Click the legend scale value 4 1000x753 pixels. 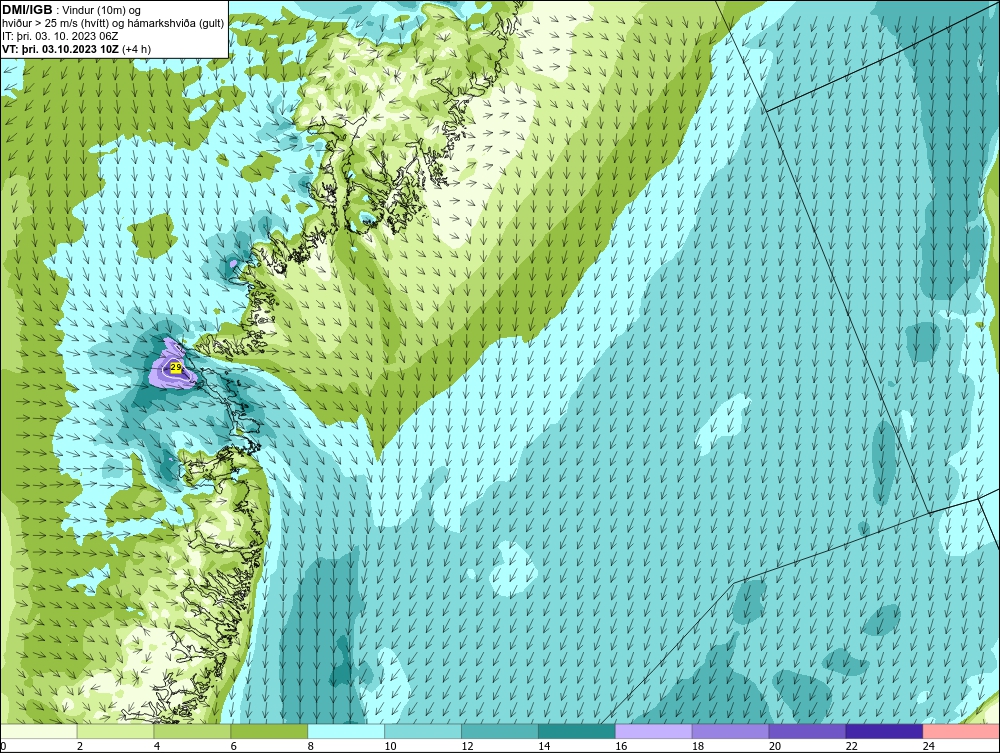tap(157, 746)
